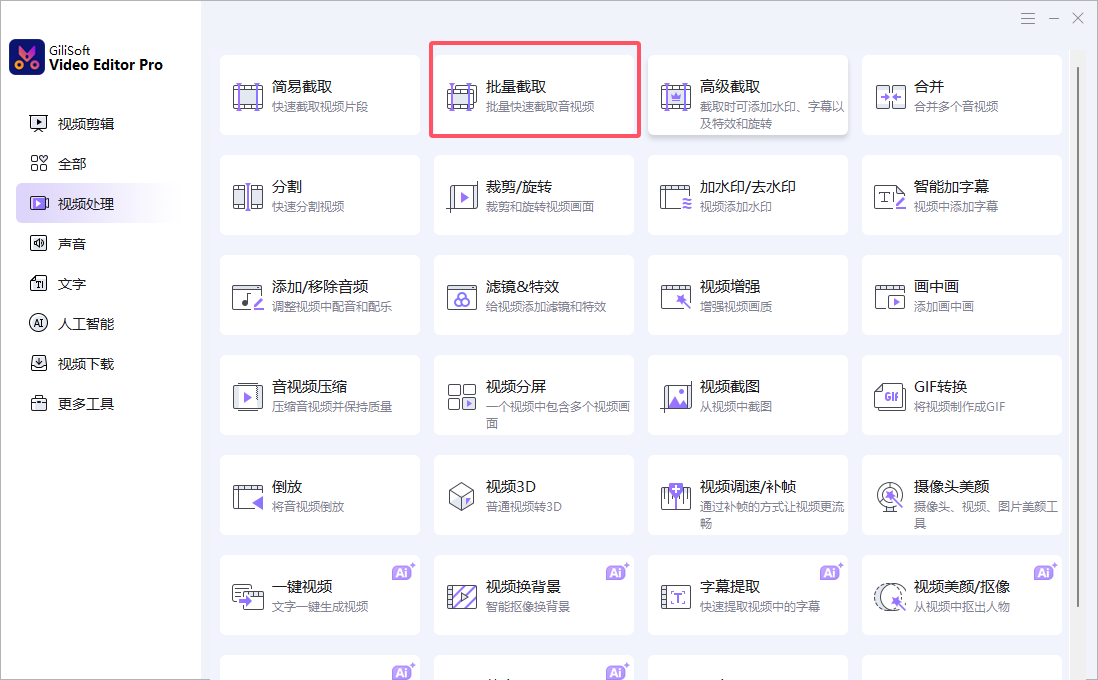Start the 倒放 reverse video tool

[x=319, y=495]
